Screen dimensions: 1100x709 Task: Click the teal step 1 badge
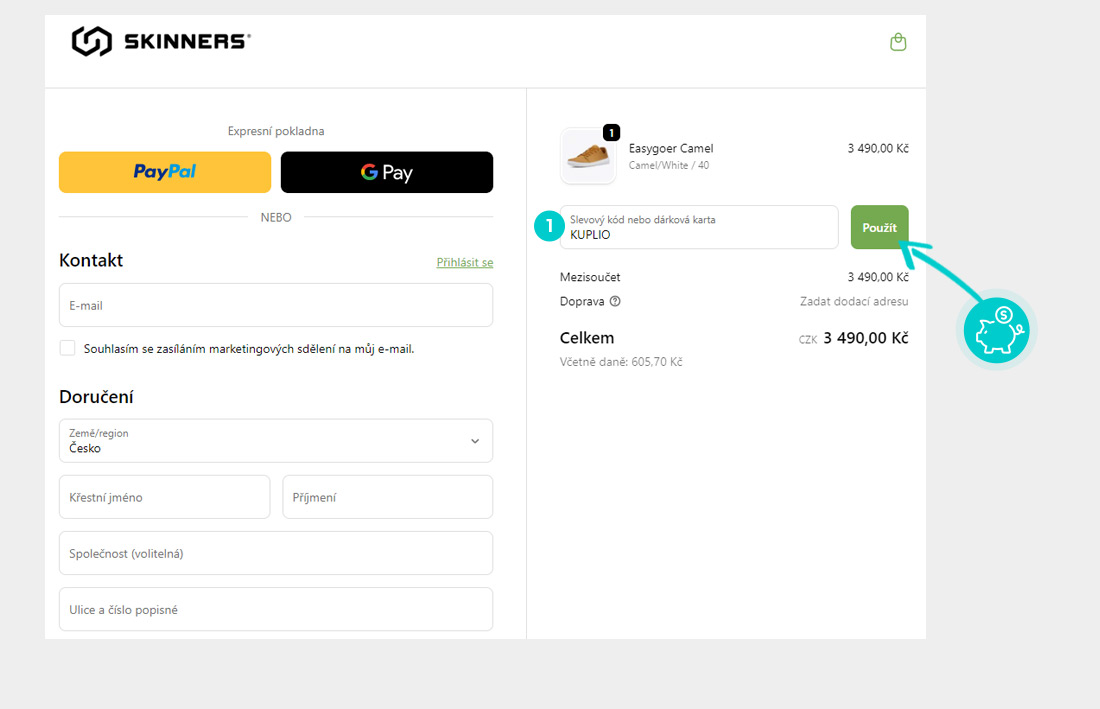tap(549, 227)
